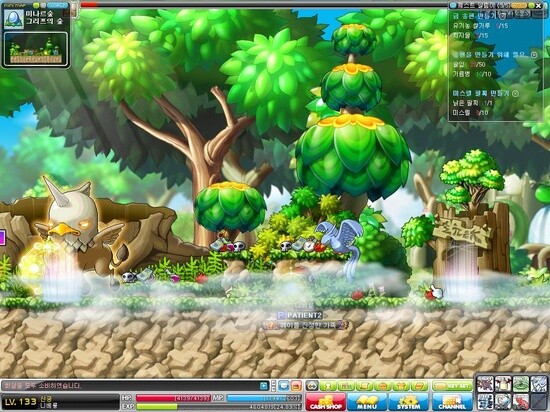Click the first quickslot skill icon
The image size is (550, 412).
pos(485,384)
